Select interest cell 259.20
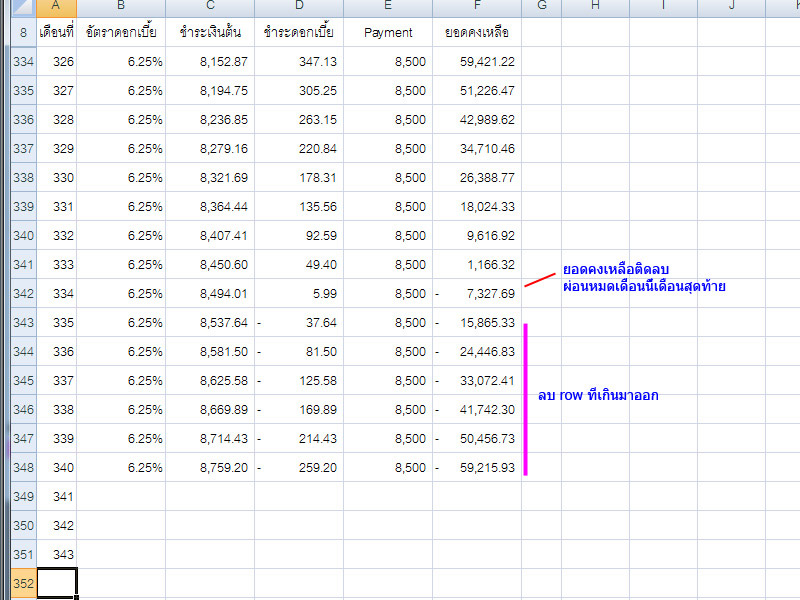 click(x=299, y=467)
